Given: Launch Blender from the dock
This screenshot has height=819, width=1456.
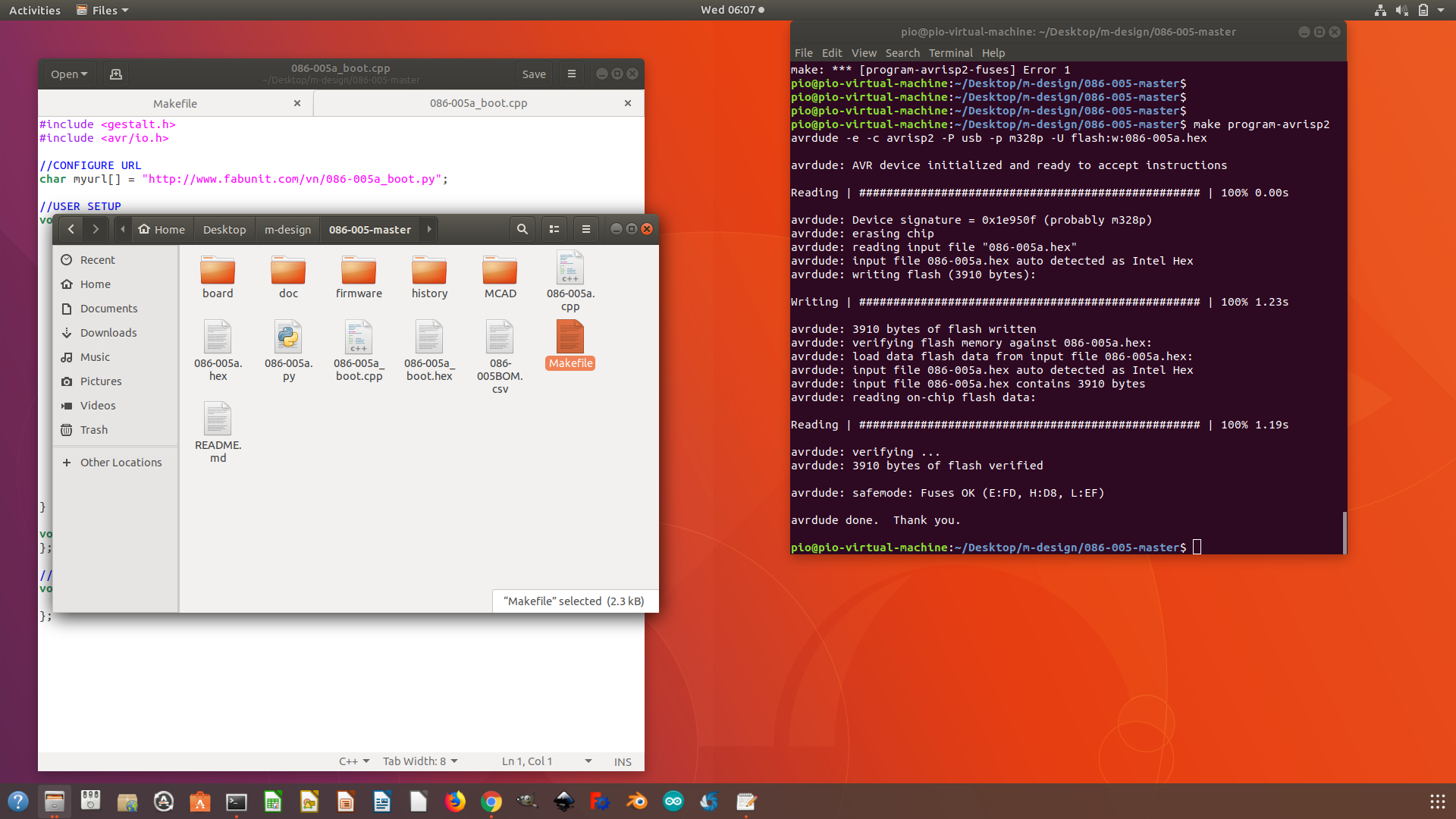Looking at the screenshot, I should point(637,802).
